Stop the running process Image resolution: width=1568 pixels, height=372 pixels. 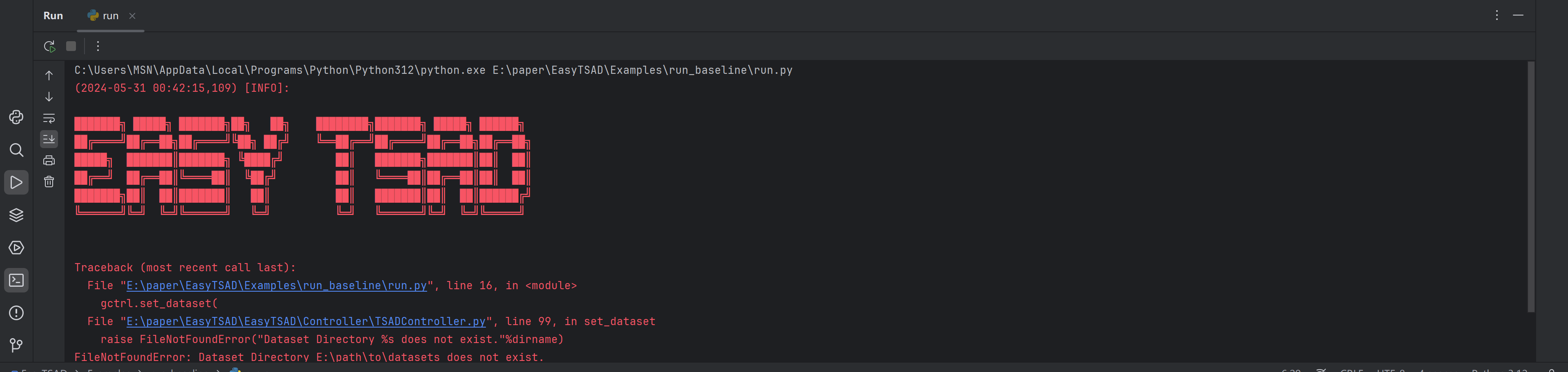(71, 46)
